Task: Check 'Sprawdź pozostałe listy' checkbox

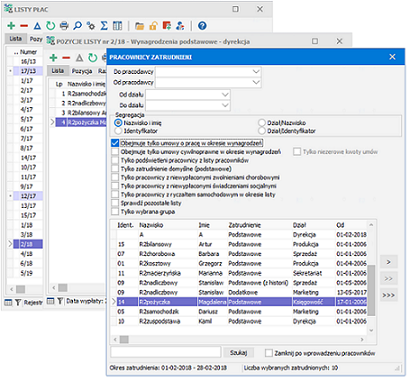Action: [115, 203]
